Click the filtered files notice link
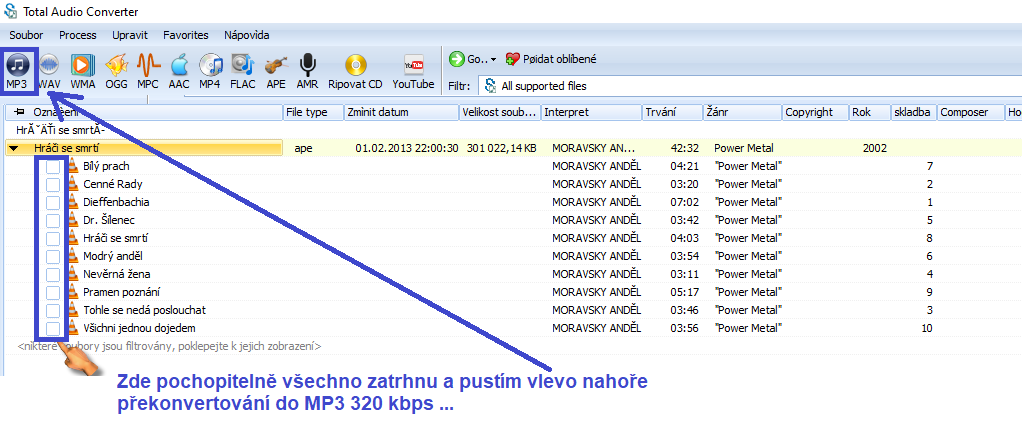Image resolution: width=1022 pixels, height=432 pixels. (168, 345)
